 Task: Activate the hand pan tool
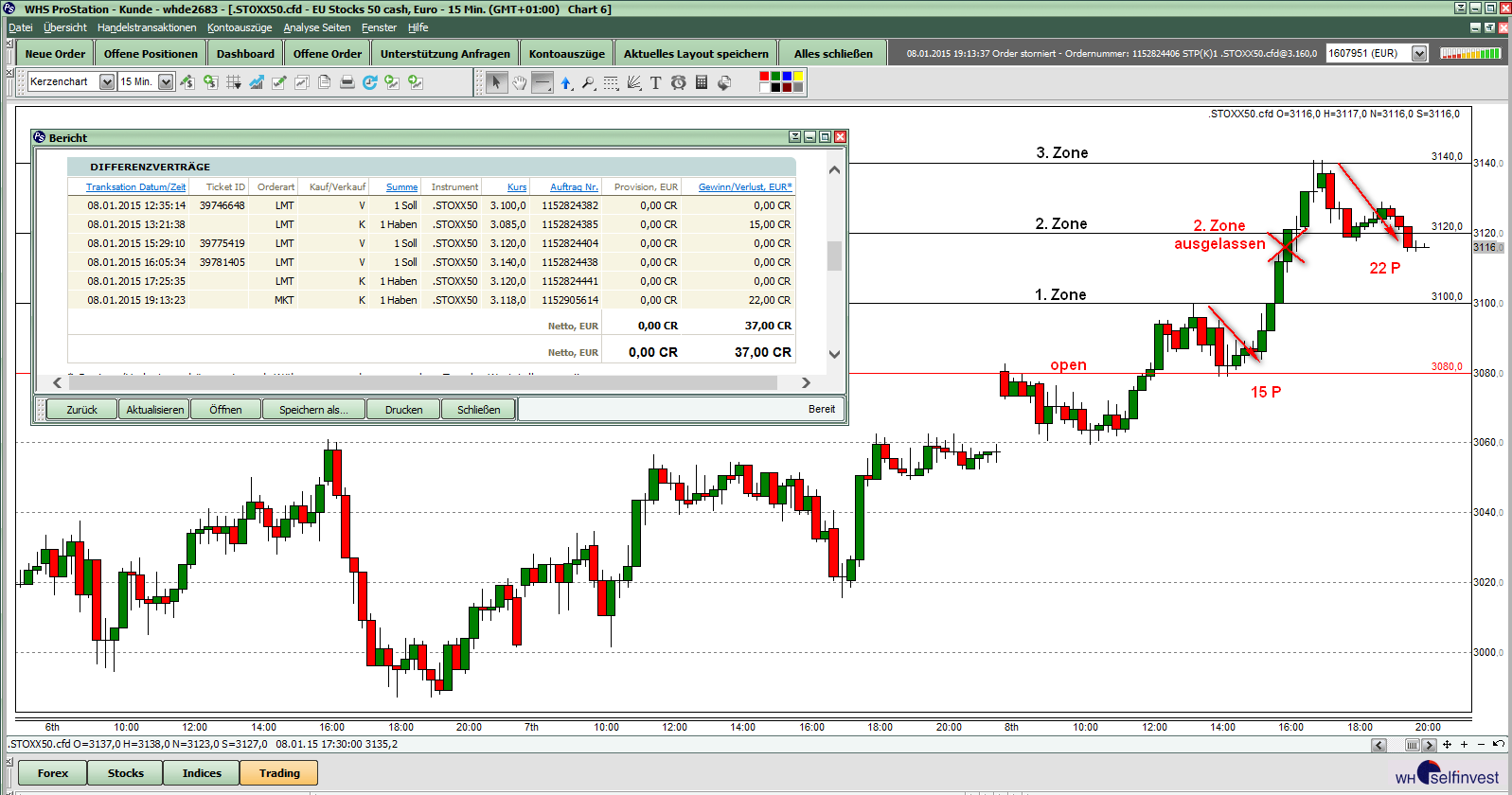click(x=519, y=83)
